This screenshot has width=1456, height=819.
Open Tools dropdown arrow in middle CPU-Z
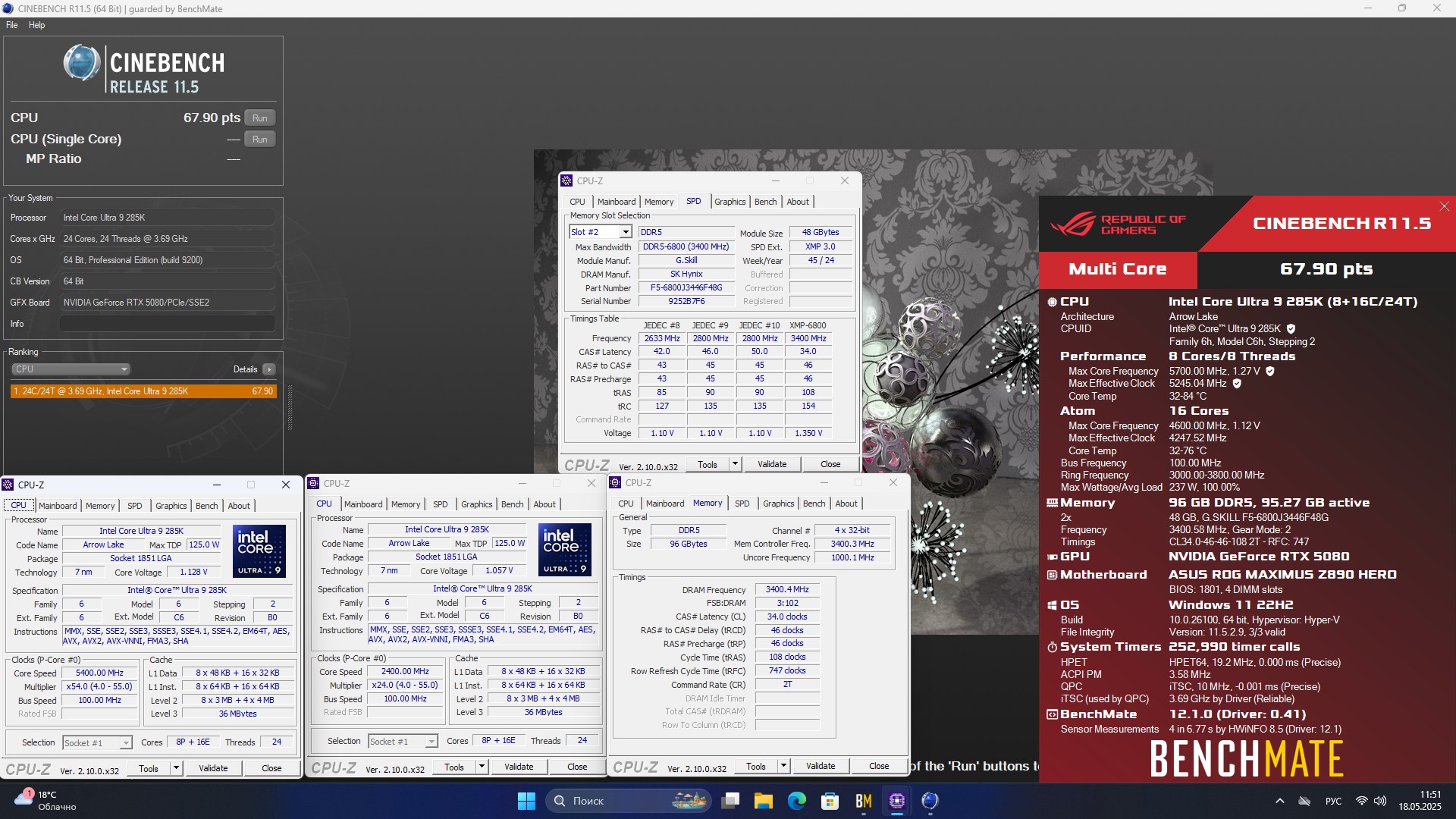tap(482, 767)
